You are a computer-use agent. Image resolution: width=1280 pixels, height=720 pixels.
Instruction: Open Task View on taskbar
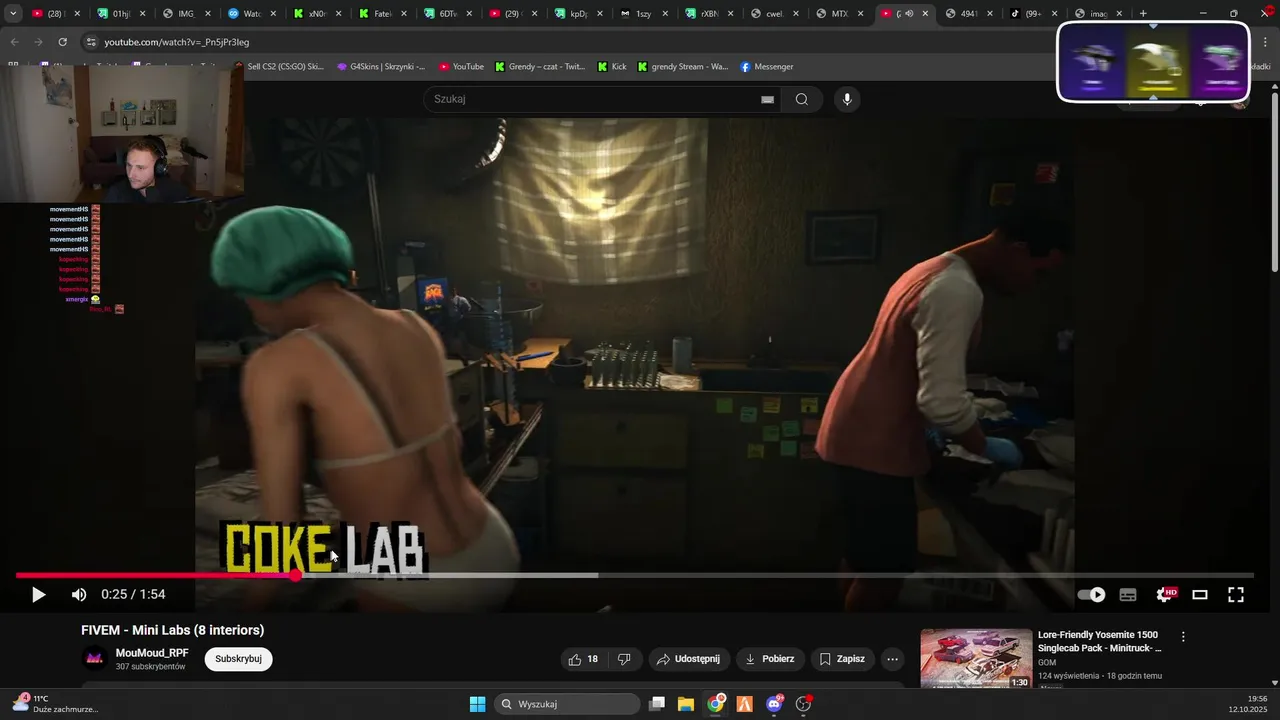point(657,704)
